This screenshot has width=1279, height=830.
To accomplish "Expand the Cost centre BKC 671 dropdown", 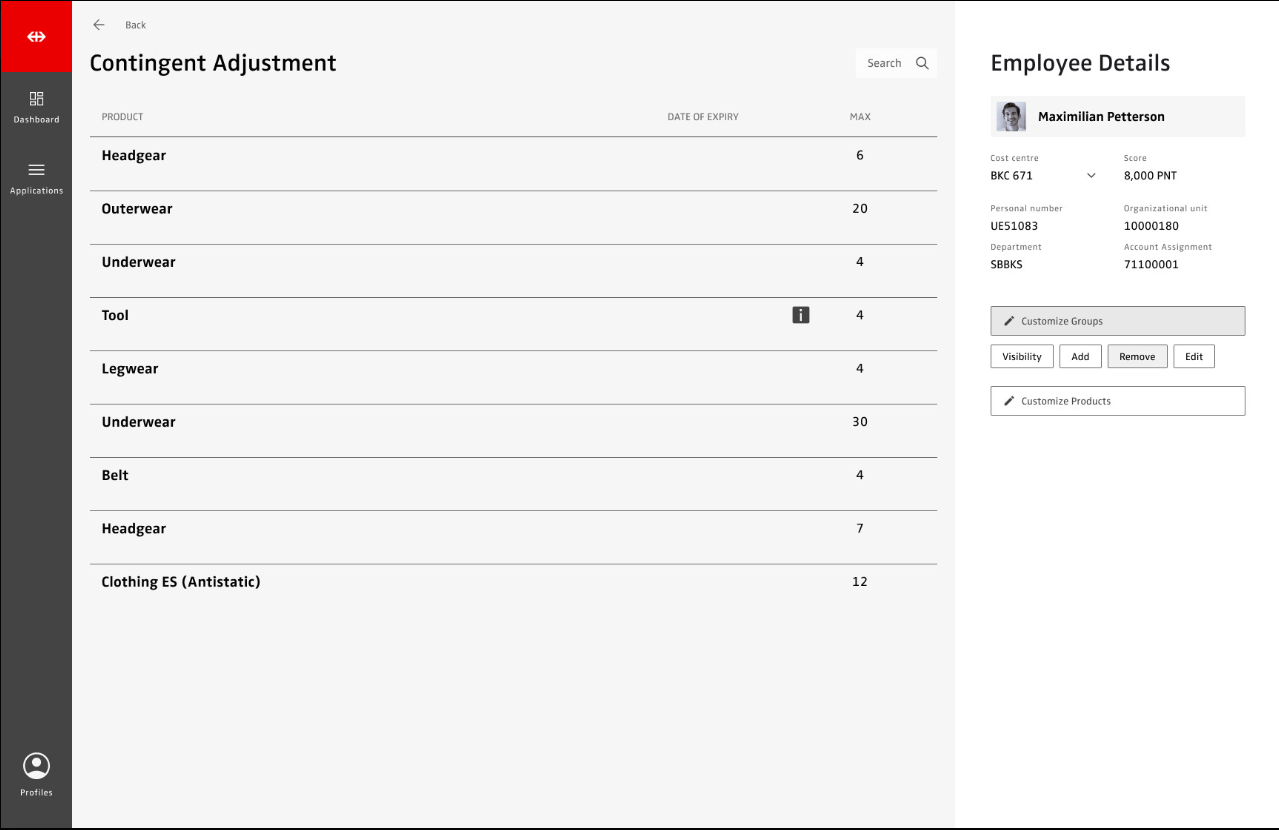I will [x=1090, y=176].
